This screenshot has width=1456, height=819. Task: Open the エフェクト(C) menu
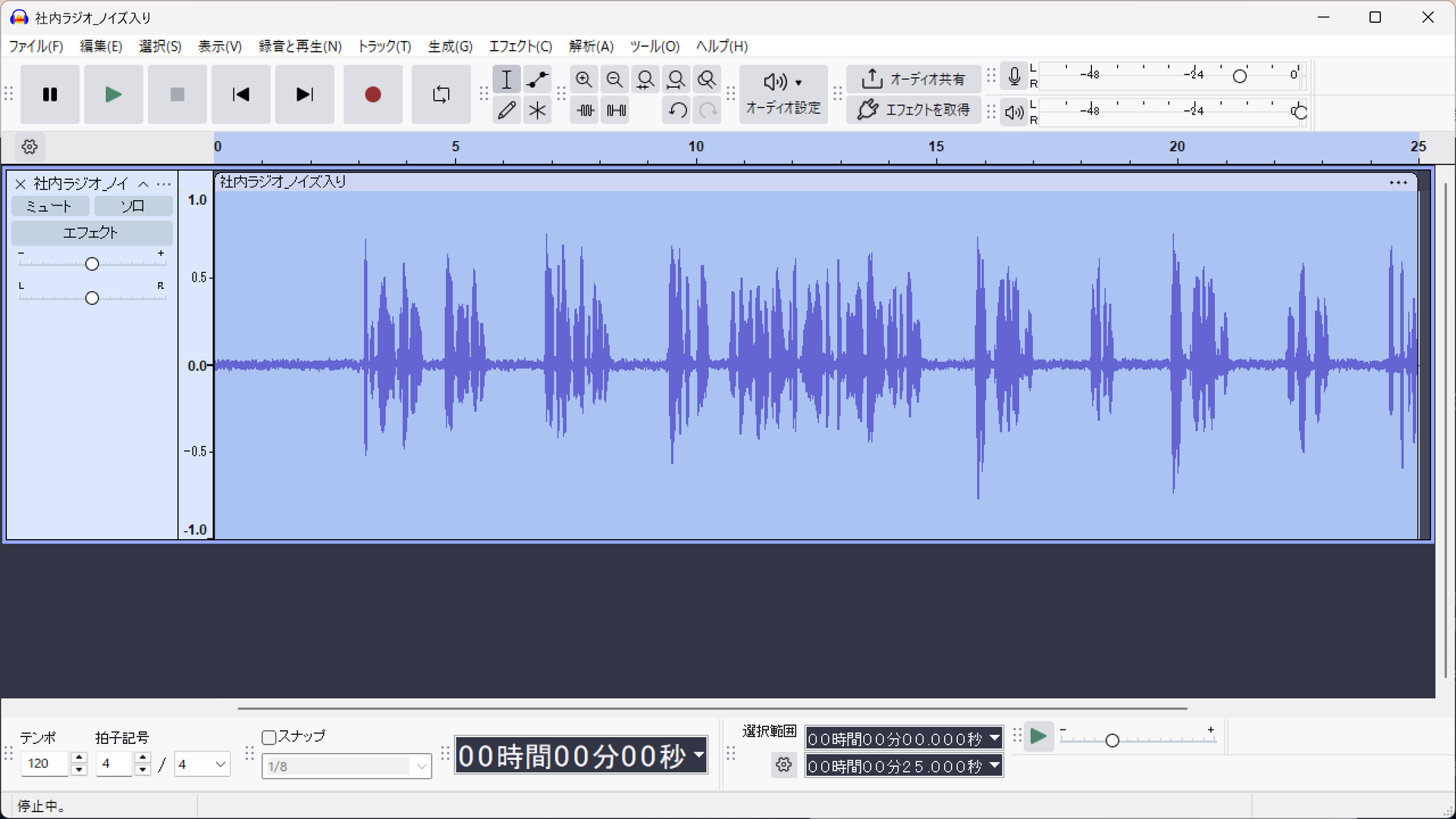[x=520, y=46]
